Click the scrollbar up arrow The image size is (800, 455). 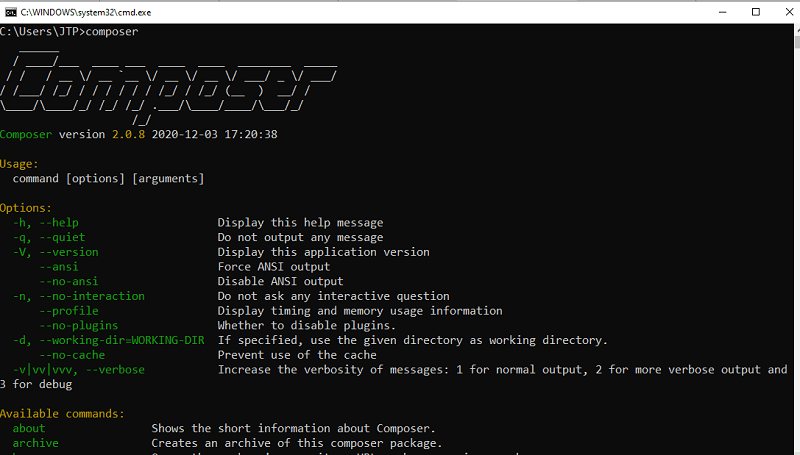coord(797,29)
